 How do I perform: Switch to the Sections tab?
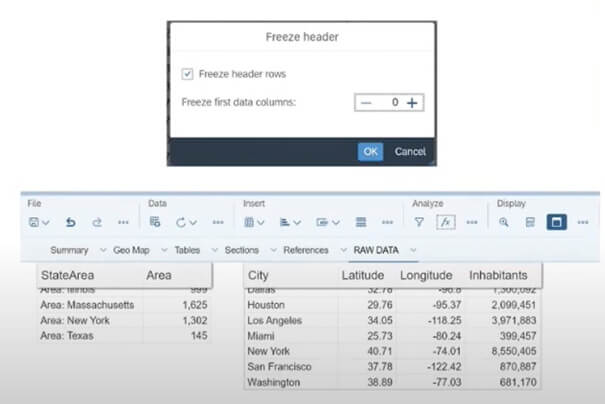(242, 250)
